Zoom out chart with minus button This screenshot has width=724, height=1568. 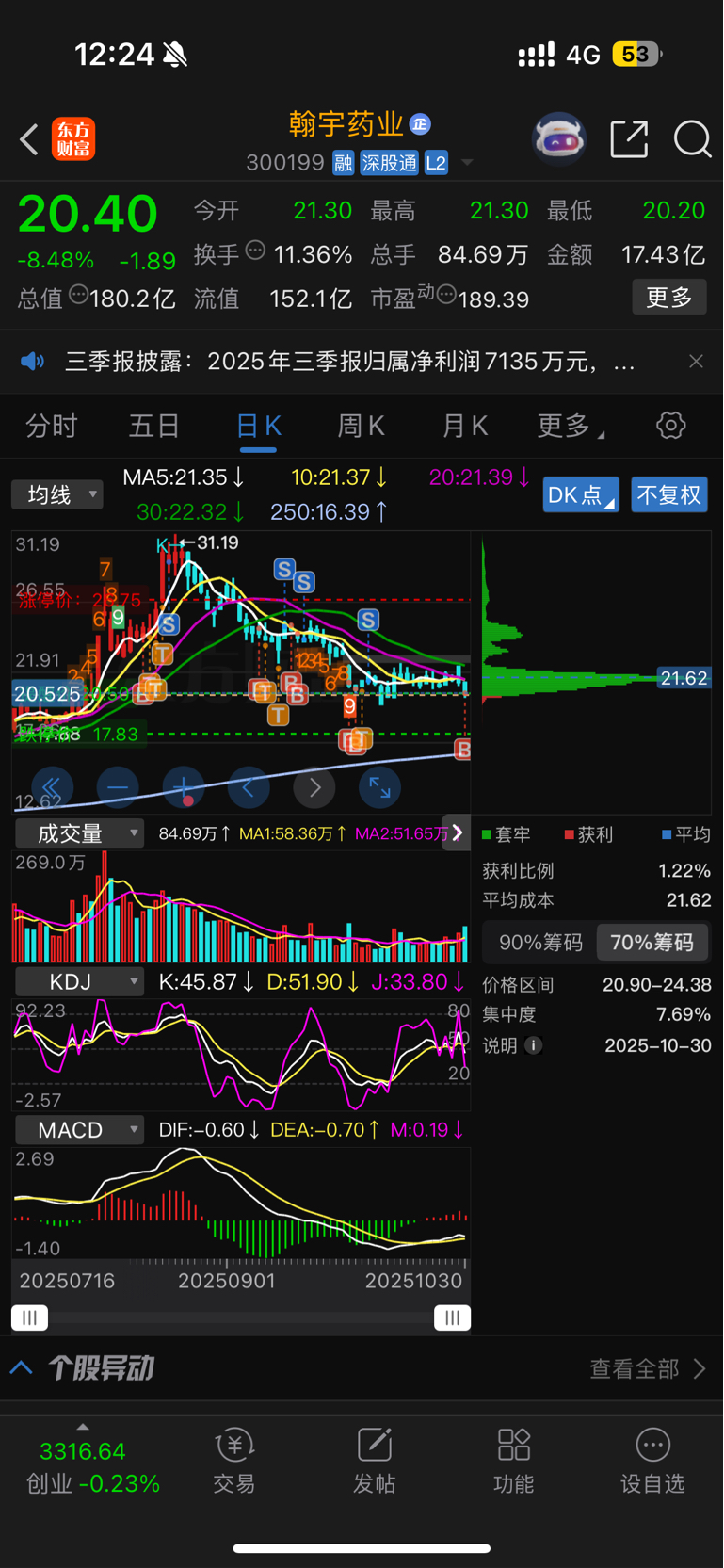[118, 787]
